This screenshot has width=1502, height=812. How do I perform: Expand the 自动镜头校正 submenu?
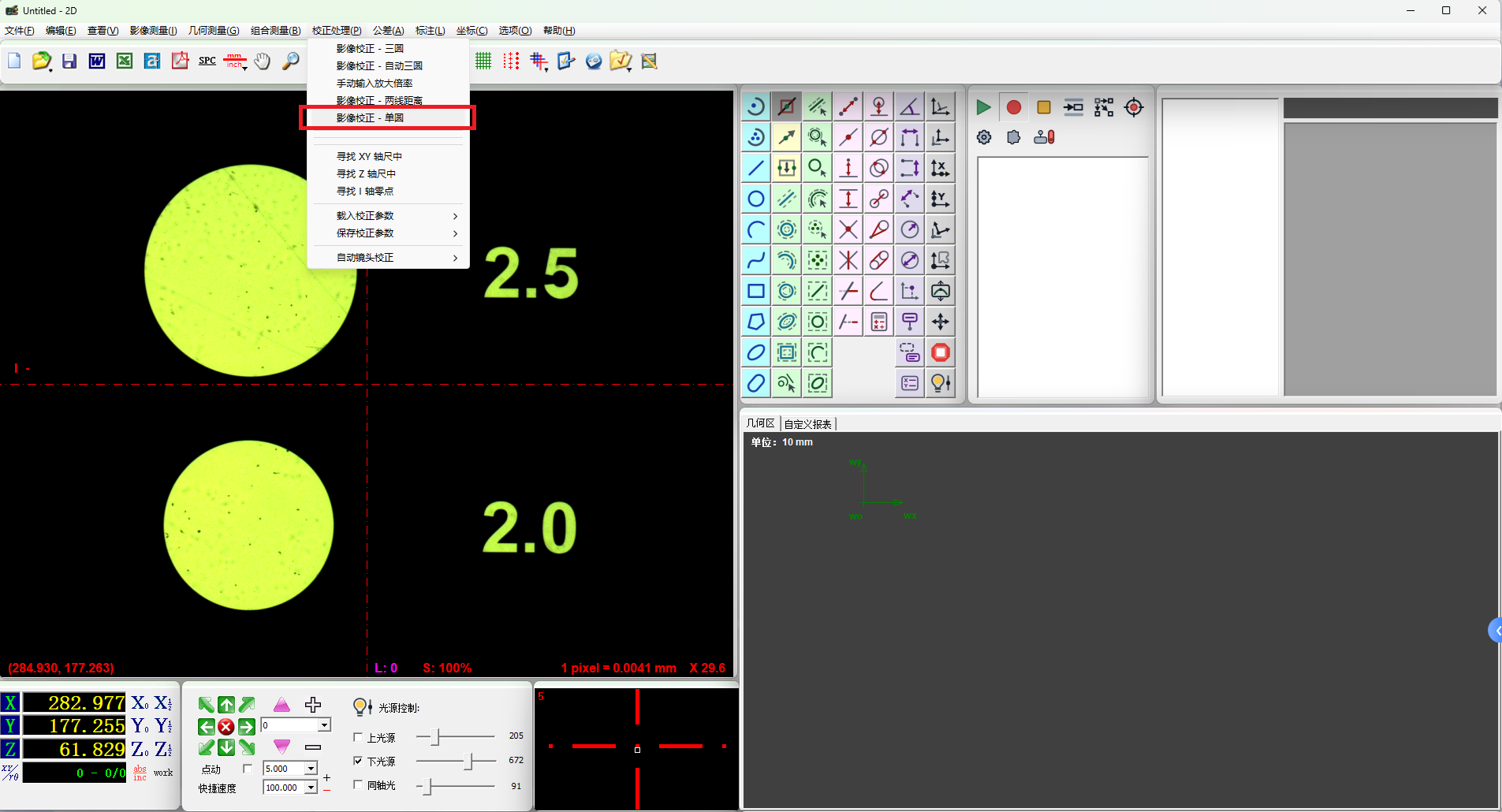[388, 258]
